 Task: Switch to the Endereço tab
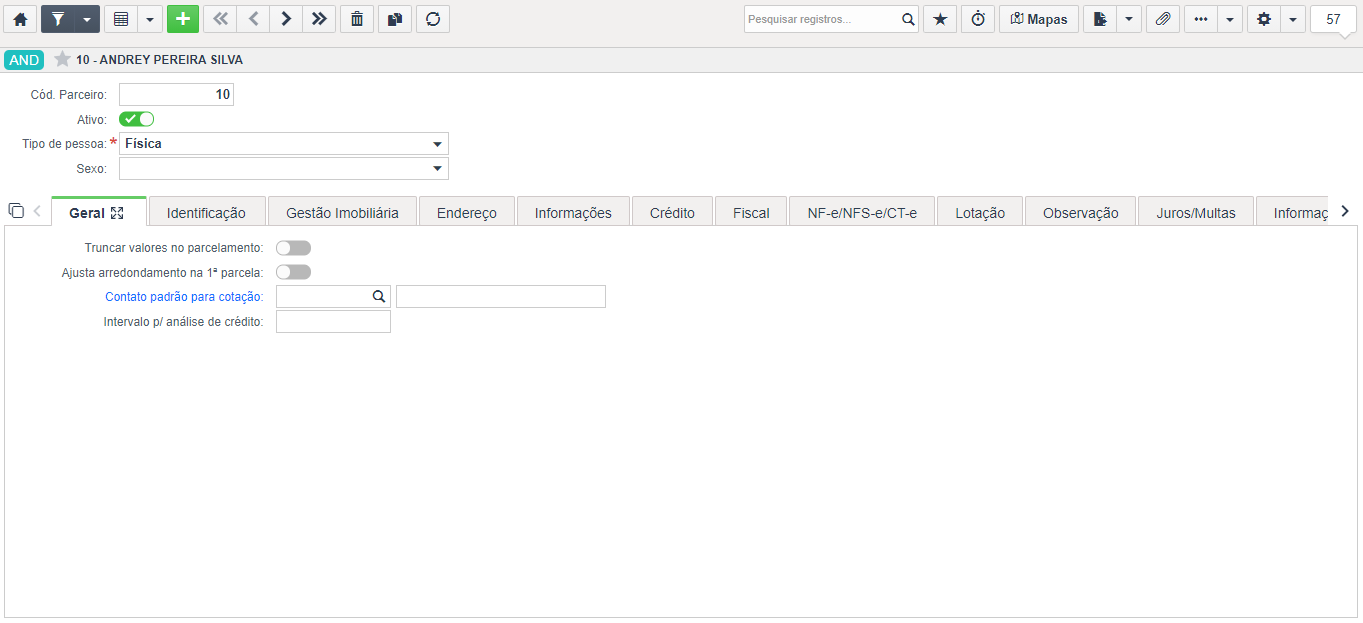pyautogui.click(x=467, y=213)
